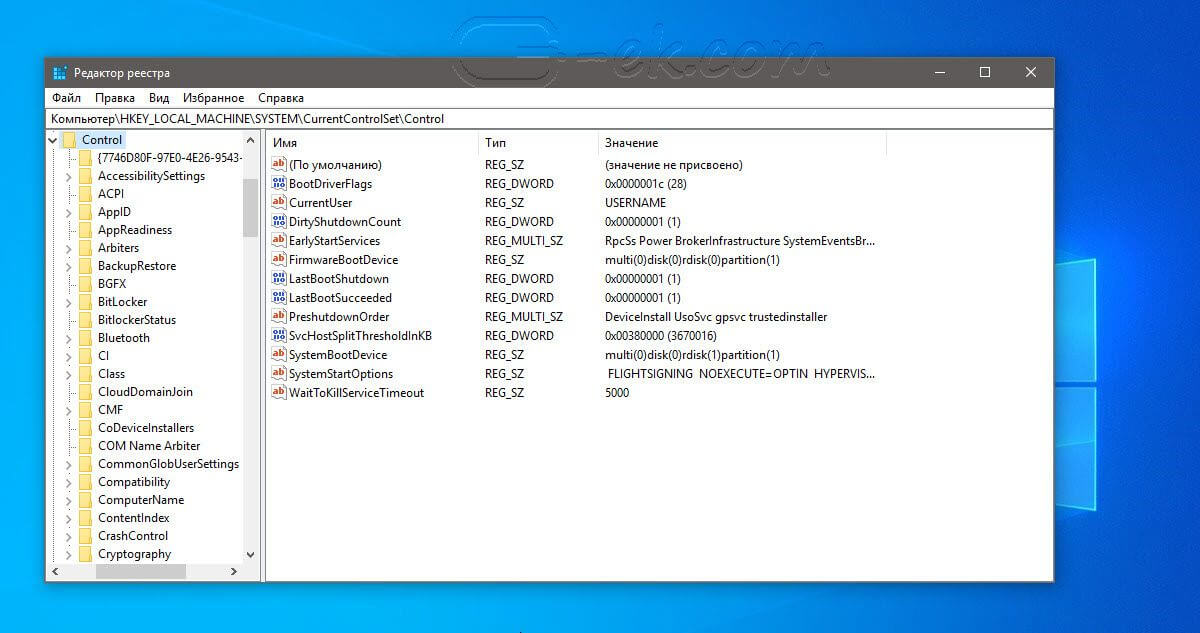Open the Файл menu
This screenshot has width=1200, height=633.
(x=66, y=98)
